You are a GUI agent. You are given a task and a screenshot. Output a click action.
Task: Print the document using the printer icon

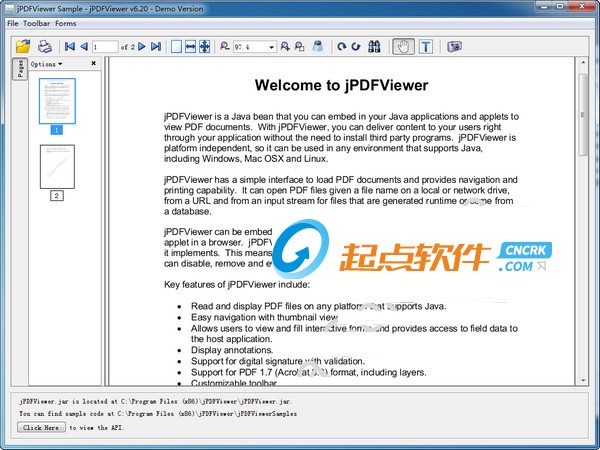[45, 46]
